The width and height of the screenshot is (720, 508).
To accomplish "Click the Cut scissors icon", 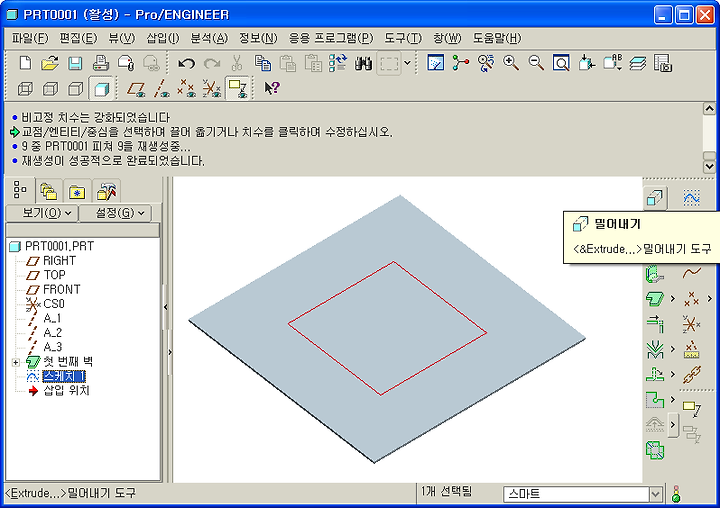I will [237, 62].
